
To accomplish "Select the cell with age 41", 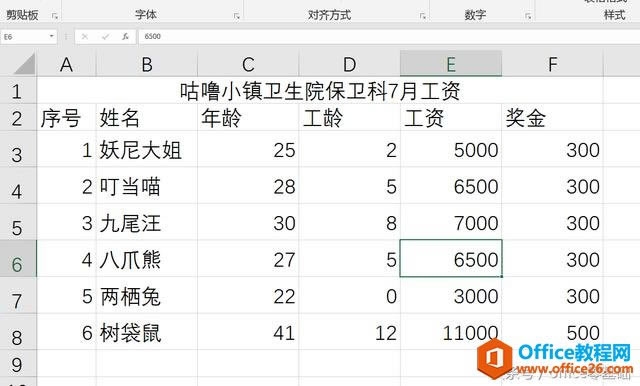I will (x=248, y=331).
